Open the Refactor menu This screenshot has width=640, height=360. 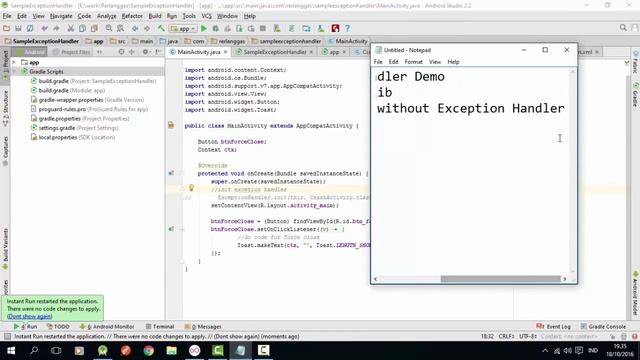(x=132, y=16)
